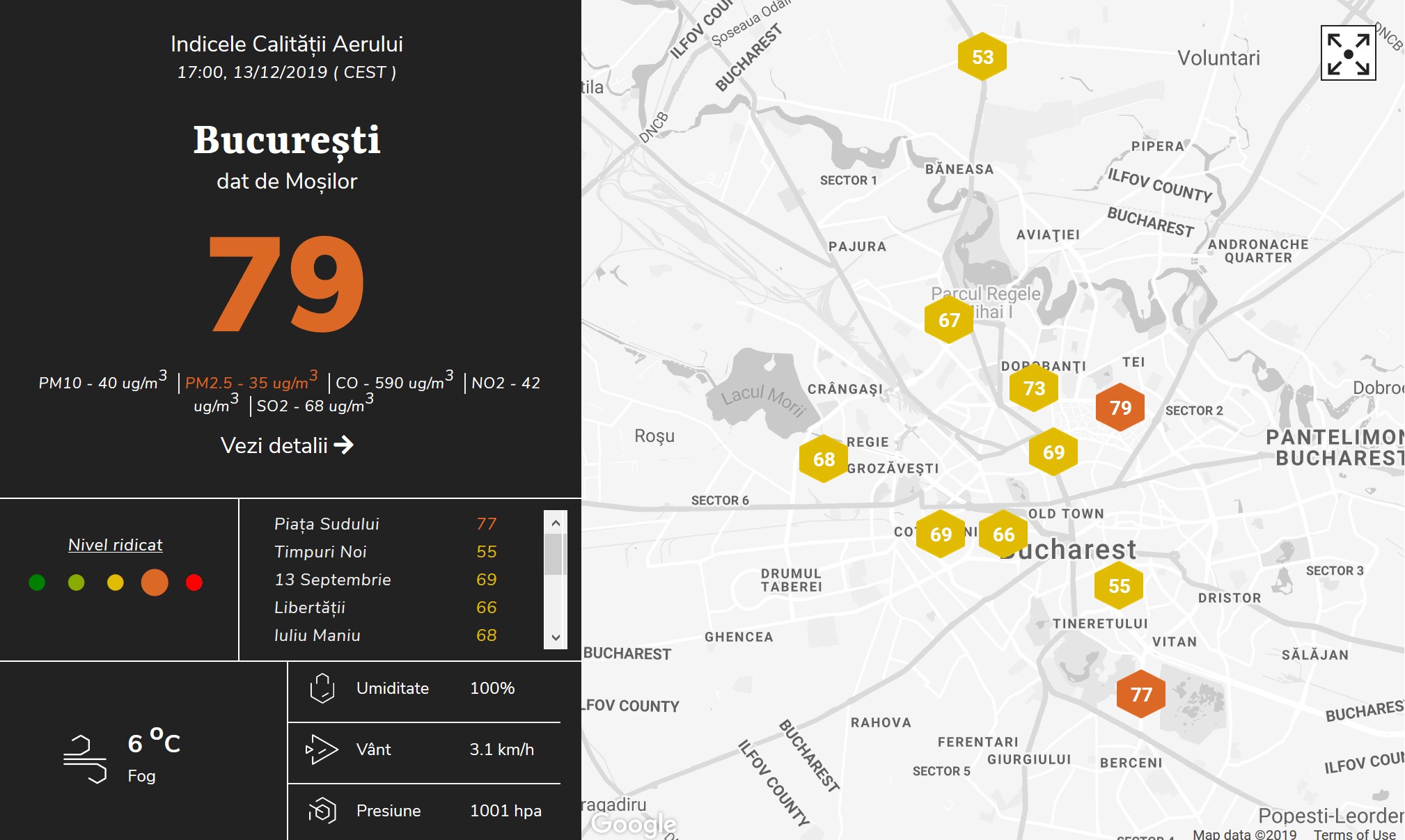Image resolution: width=1405 pixels, height=840 pixels.
Task: Select the dark green level dot
Action: tap(37, 583)
